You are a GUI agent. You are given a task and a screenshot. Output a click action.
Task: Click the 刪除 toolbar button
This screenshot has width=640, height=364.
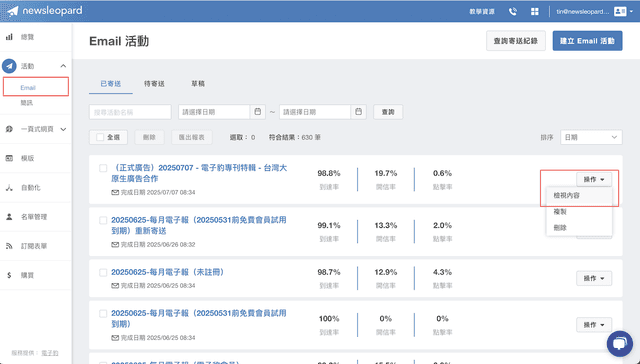[x=149, y=138]
